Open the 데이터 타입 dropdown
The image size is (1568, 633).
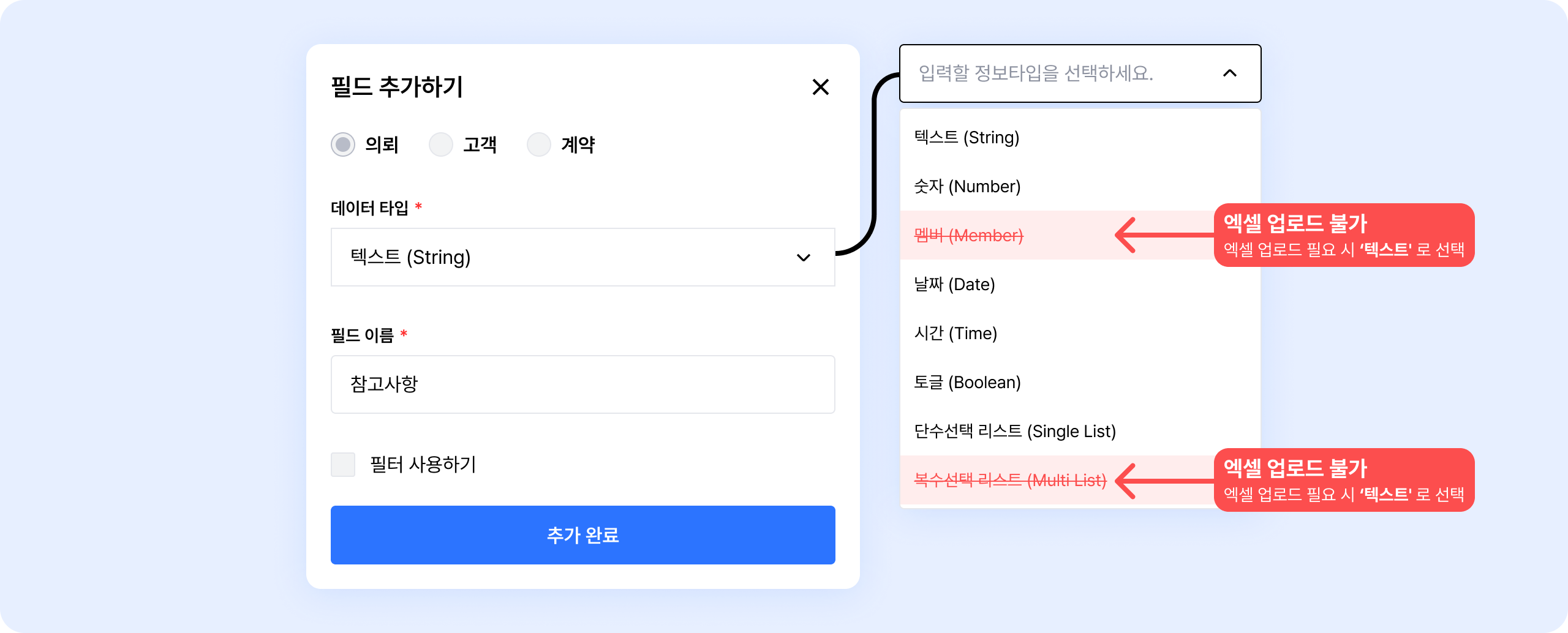(582, 257)
